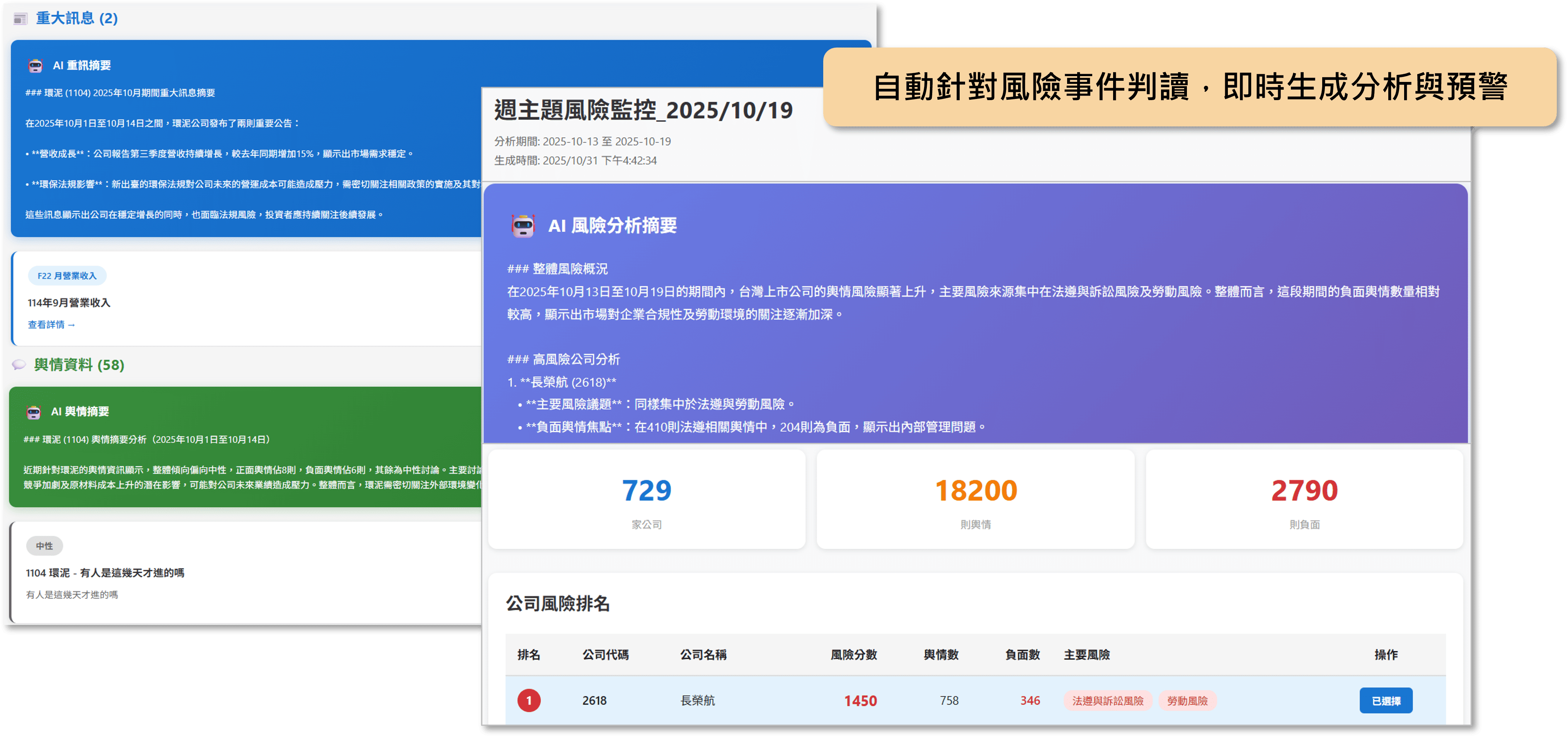
Task: Open the 114年9月營業收入 announcement title
Action: 69,303
